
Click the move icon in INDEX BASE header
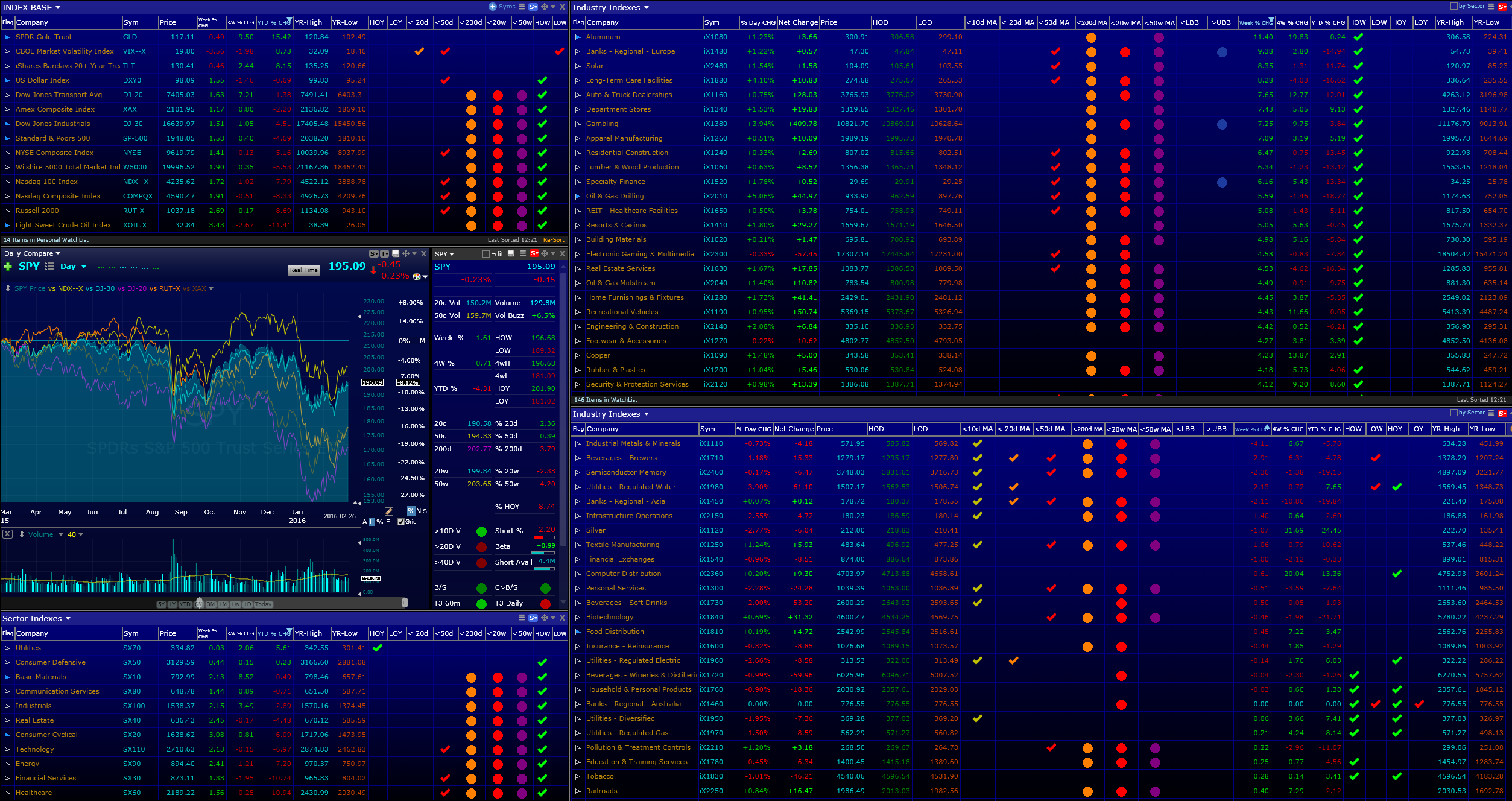[544, 7]
